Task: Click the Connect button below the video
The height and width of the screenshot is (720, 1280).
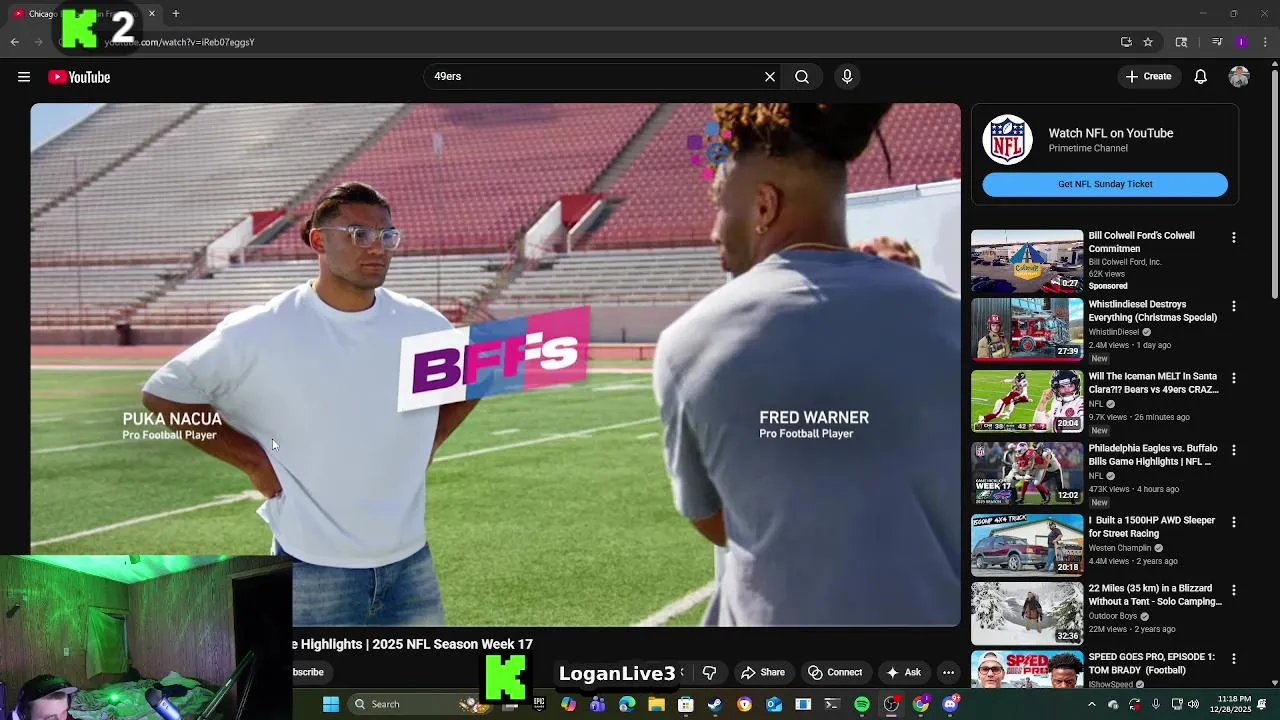Action: tap(835, 673)
